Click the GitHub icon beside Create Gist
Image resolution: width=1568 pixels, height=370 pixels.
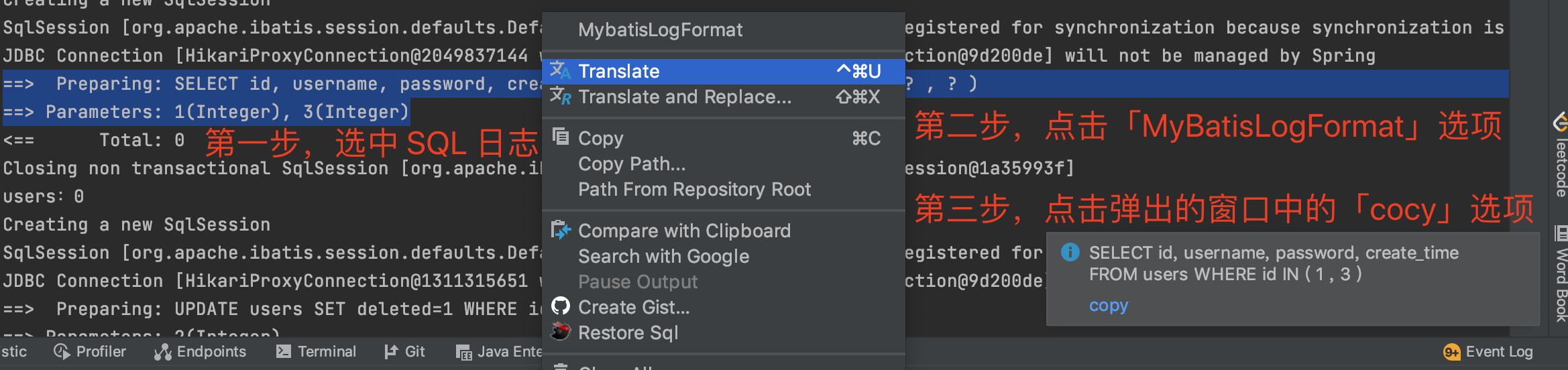coord(560,306)
